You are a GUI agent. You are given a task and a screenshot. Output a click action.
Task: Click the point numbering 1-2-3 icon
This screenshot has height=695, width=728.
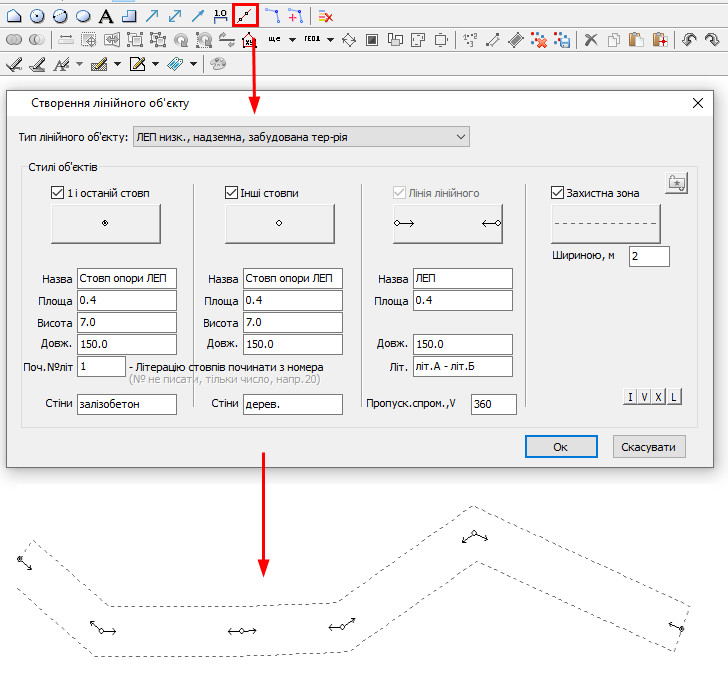[x=470, y=40]
